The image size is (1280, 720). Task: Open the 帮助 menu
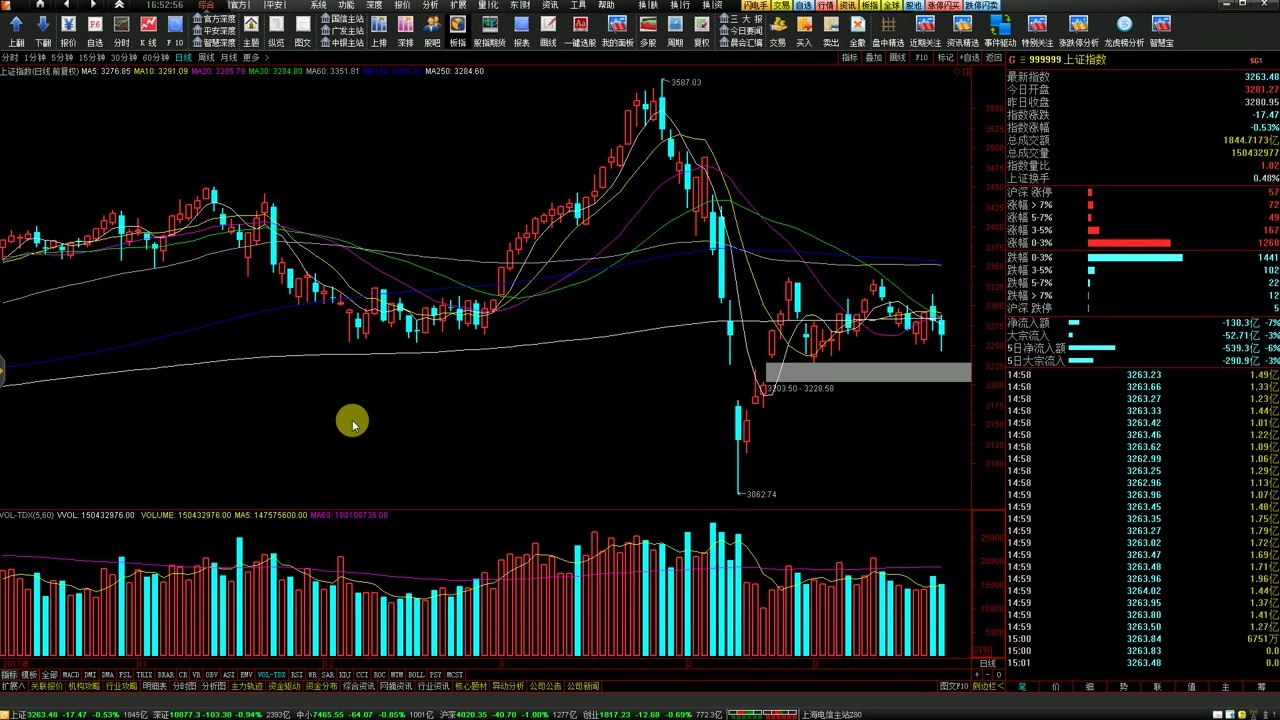tap(606, 5)
